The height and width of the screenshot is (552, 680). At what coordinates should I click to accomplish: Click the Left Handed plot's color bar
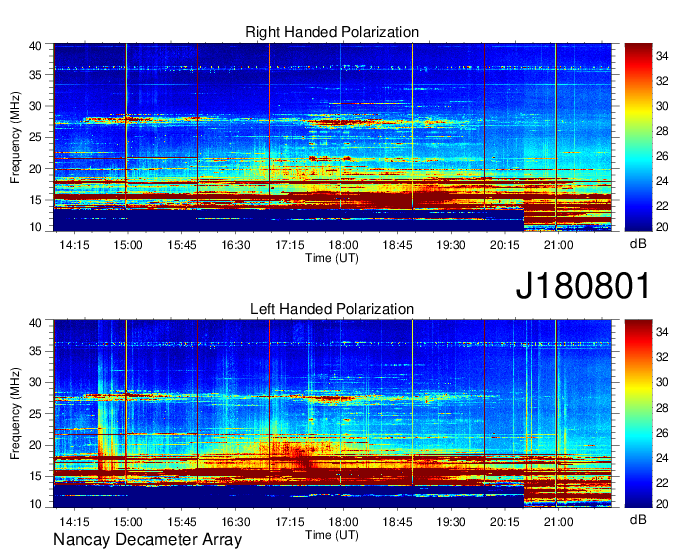click(x=638, y=414)
